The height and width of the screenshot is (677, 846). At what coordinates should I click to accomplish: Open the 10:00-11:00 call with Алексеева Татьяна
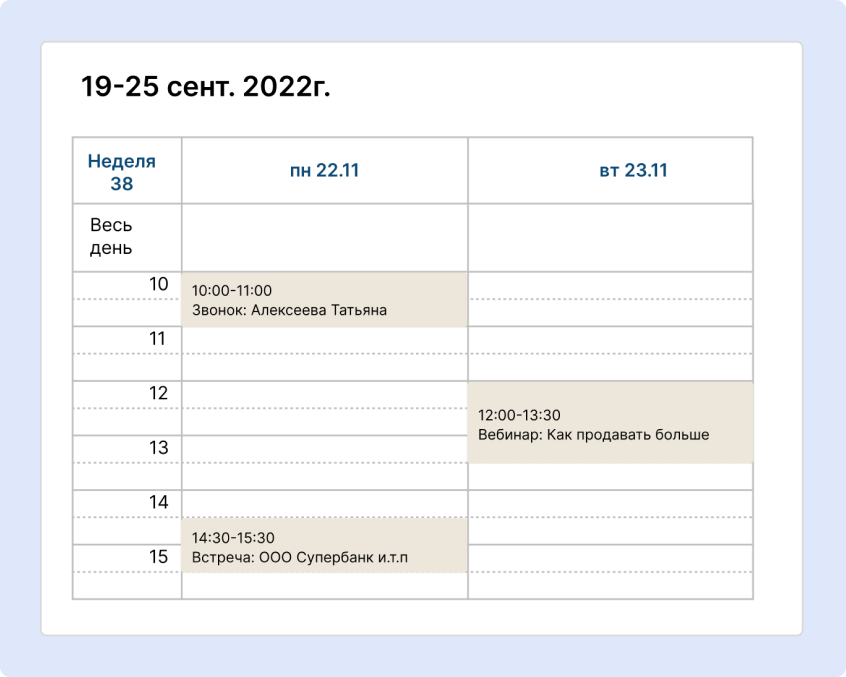(x=324, y=300)
